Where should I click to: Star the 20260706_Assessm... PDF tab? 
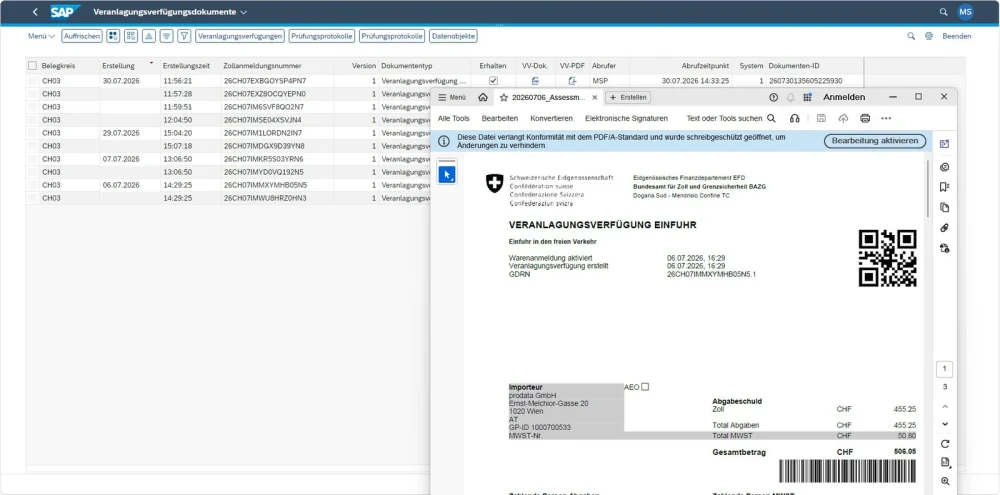tap(504, 98)
